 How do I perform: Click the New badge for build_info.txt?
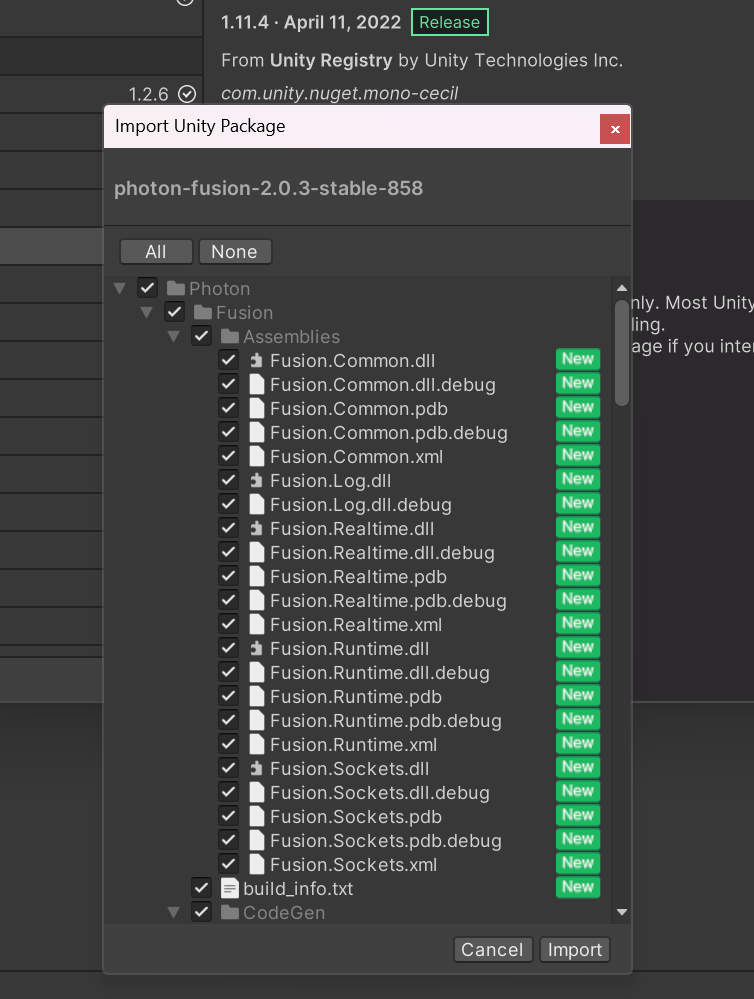click(x=577, y=887)
